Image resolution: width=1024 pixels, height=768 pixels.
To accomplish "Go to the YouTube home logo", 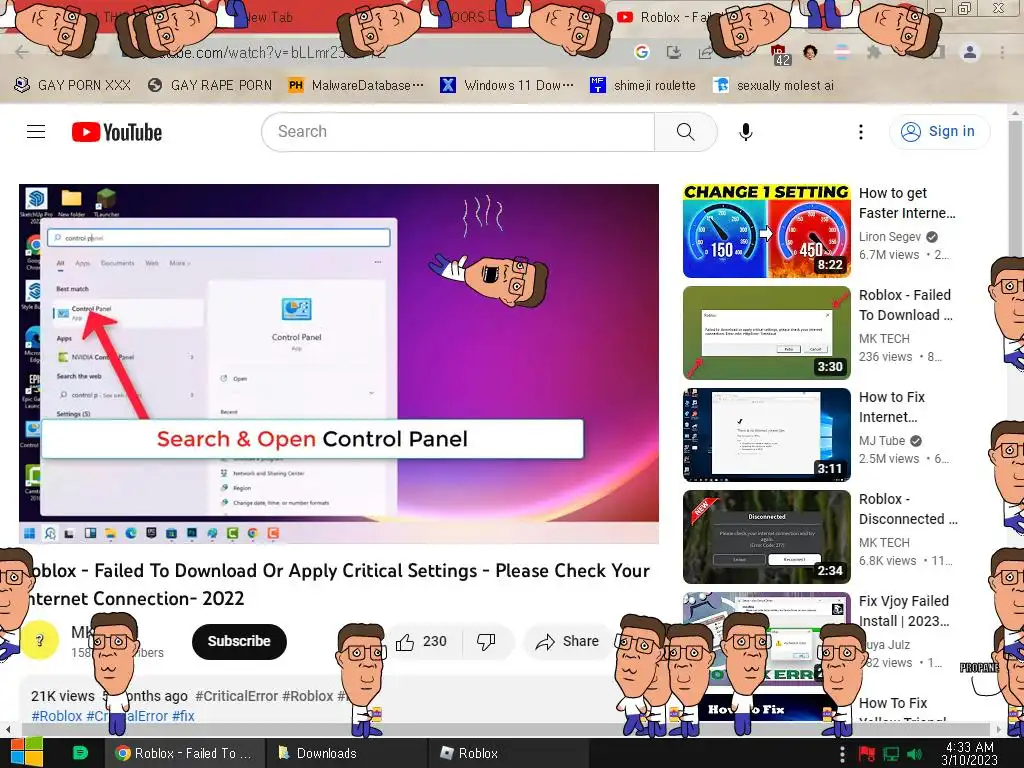I will [117, 132].
